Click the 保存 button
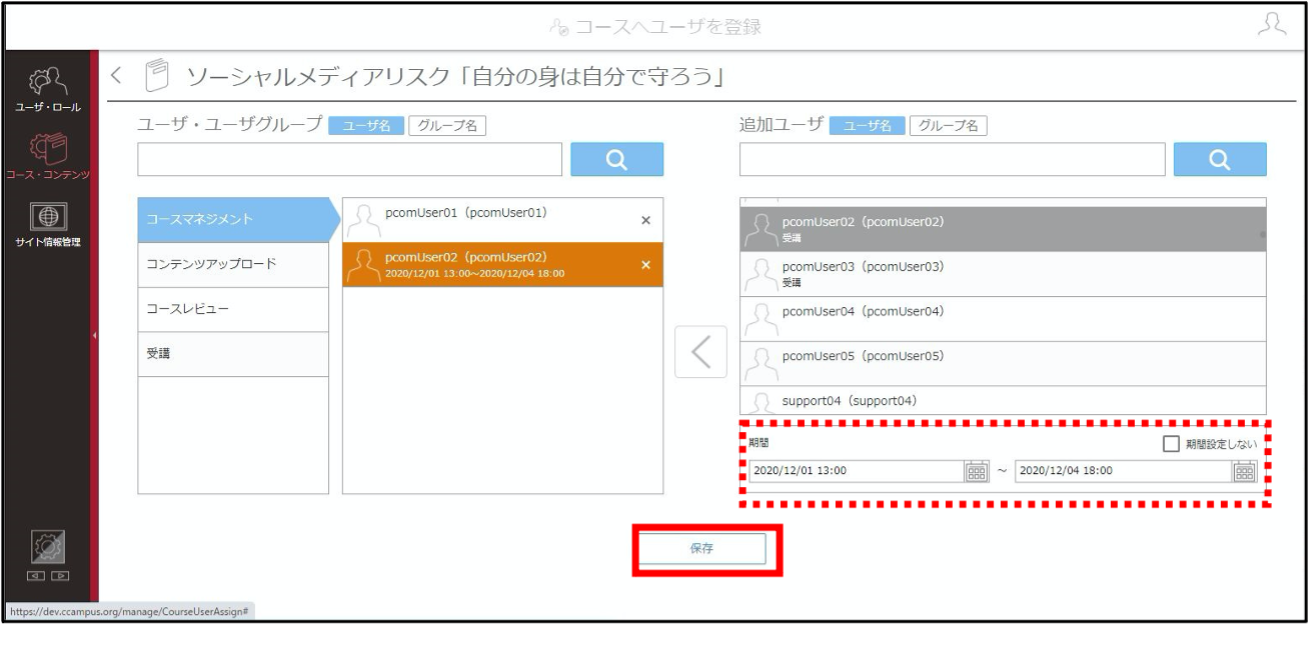The height and width of the screenshot is (650, 1315). coord(702,549)
